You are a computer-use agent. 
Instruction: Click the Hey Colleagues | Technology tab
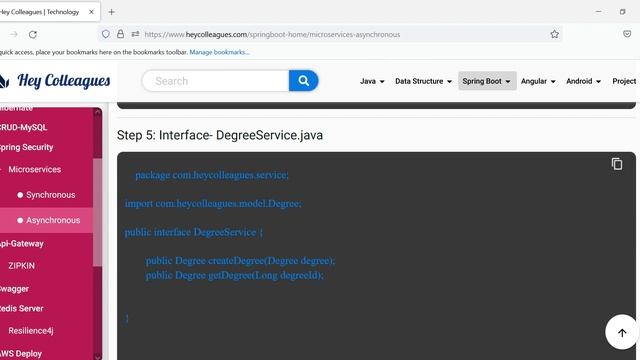point(40,12)
